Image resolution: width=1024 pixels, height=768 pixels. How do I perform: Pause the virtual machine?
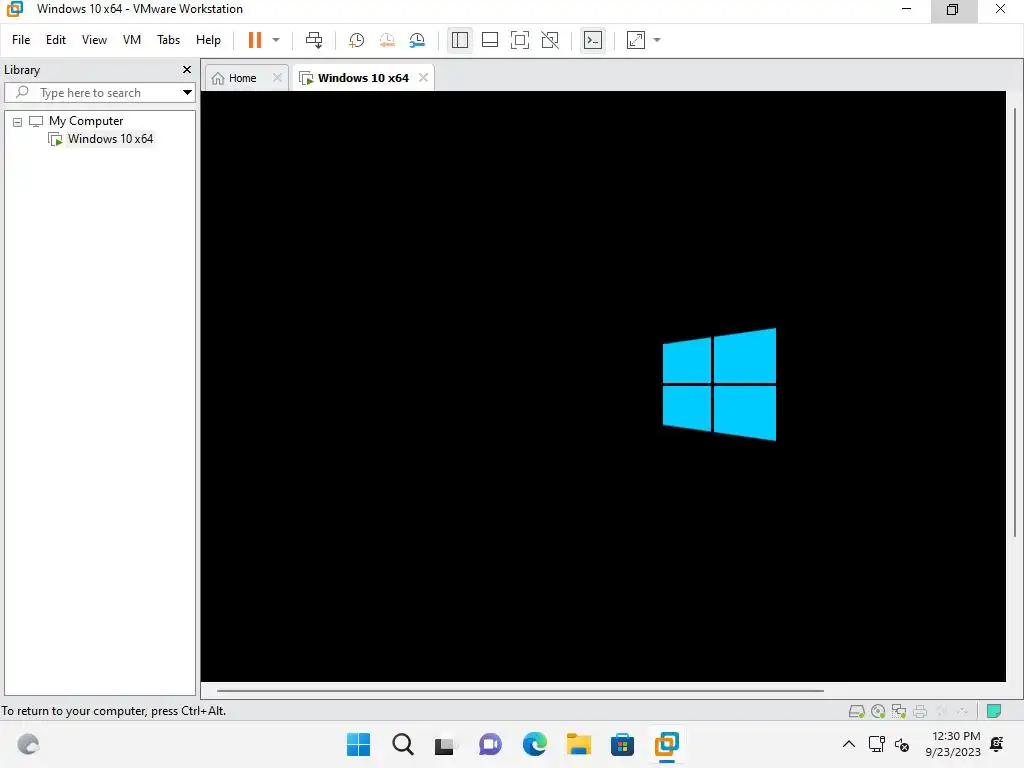[x=255, y=40]
